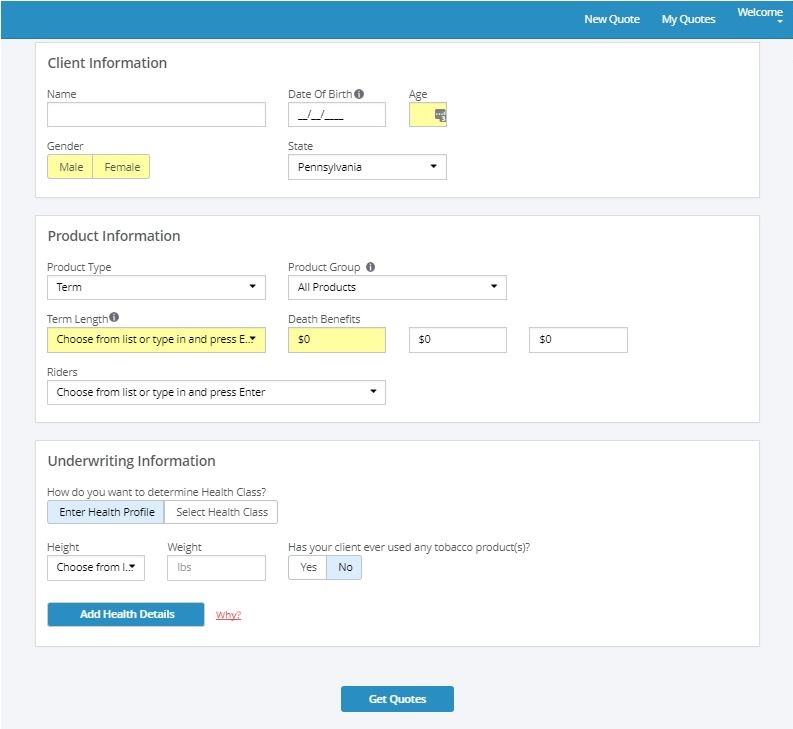Viewport: 793px width, 729px height.
Task: Switch to Select Health Class tab
Action: click(x=222, y=512)
